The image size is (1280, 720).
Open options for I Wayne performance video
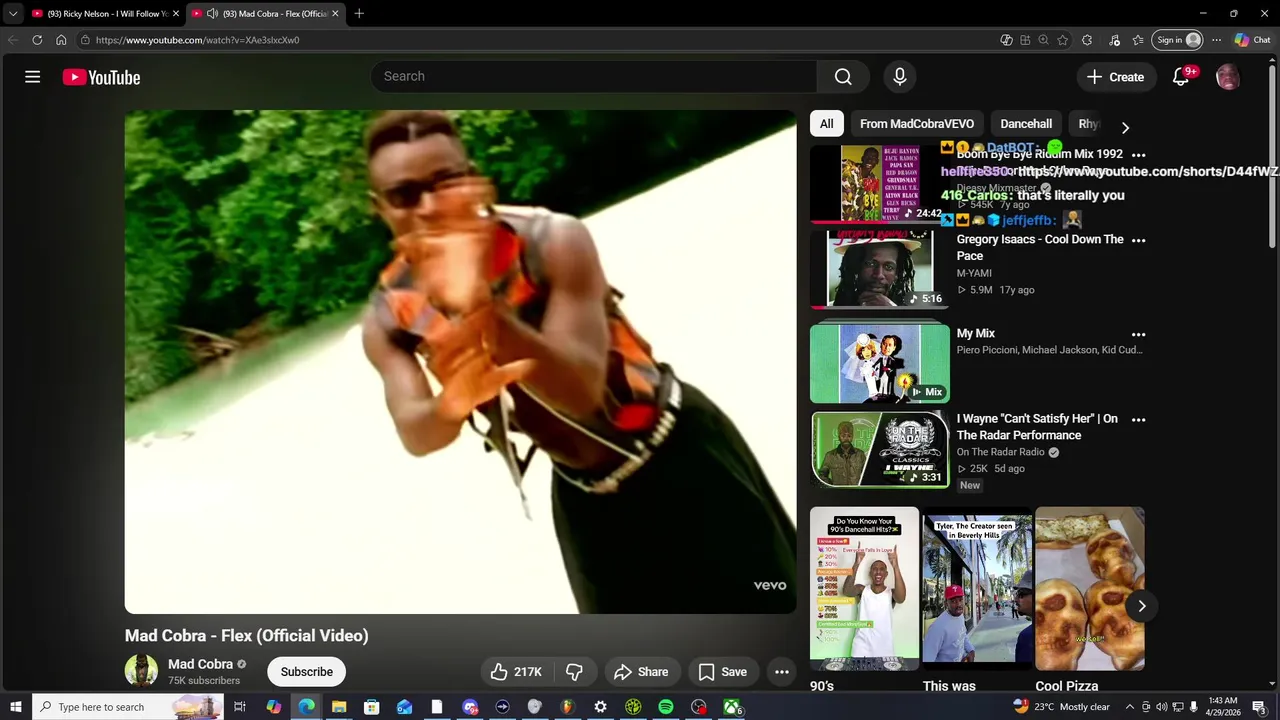[x=1138, y=419]
